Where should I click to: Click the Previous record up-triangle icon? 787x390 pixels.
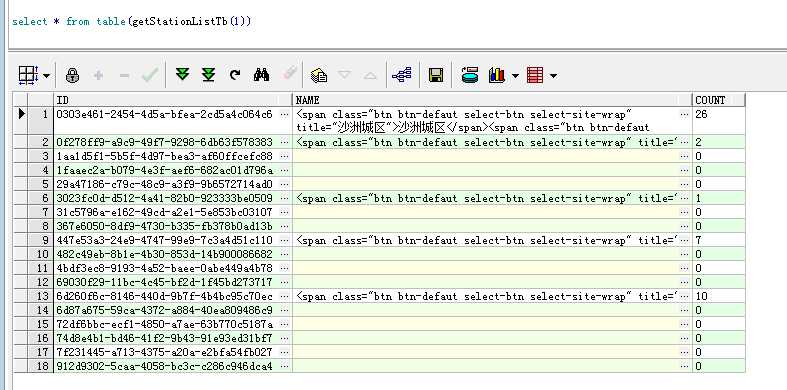pyautogui.click(x=370, y=76)
